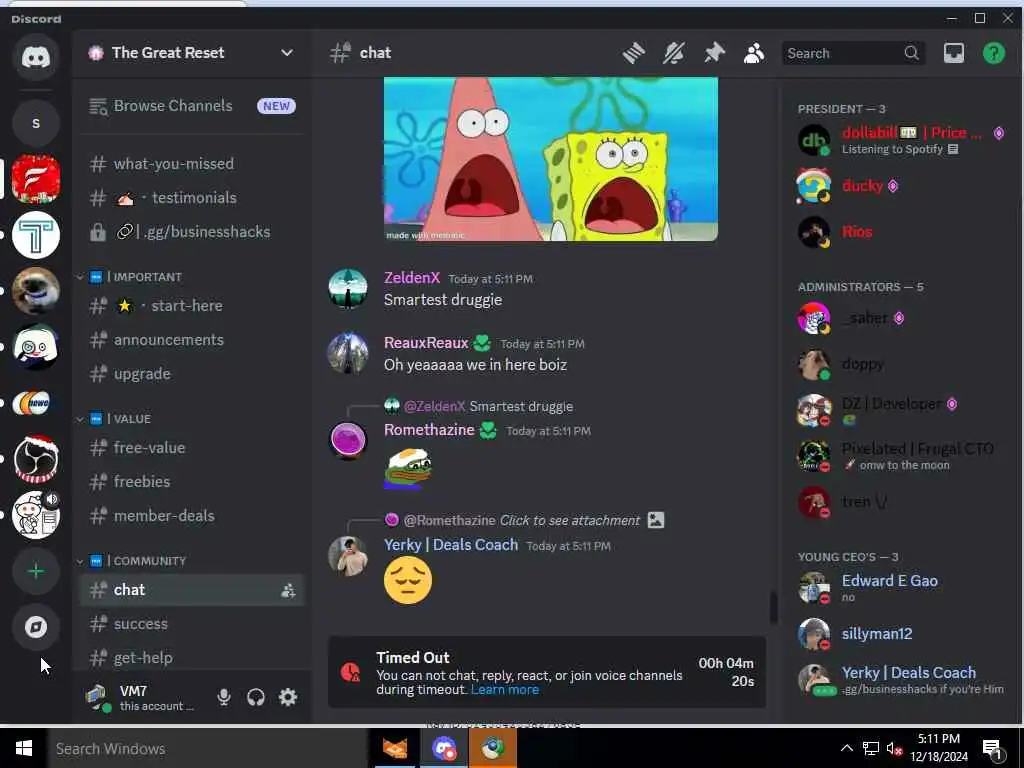Click the ReauxReaux username
This screenshot has width=1024, height=768.
pyautogui.click(x=426, y=343)
